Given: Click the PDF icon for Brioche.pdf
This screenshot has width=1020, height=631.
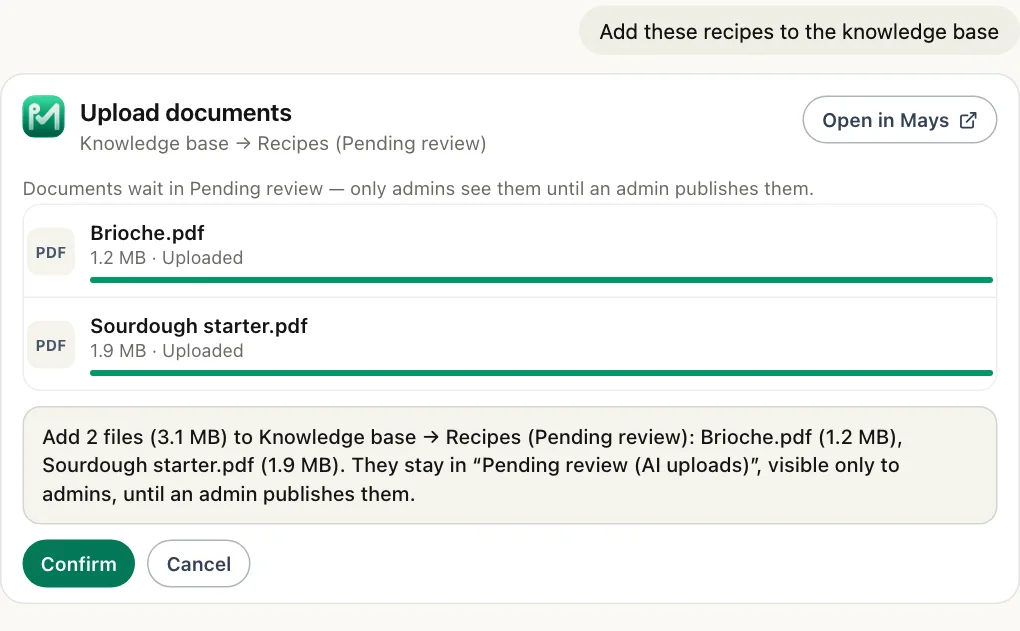Looking at the screenshot, I should (x=51, y=252).
